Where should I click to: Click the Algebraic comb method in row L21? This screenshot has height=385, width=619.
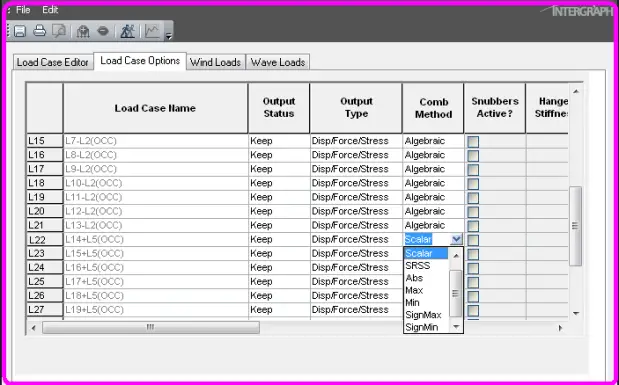pyautogui.click(x=425, y=225)
